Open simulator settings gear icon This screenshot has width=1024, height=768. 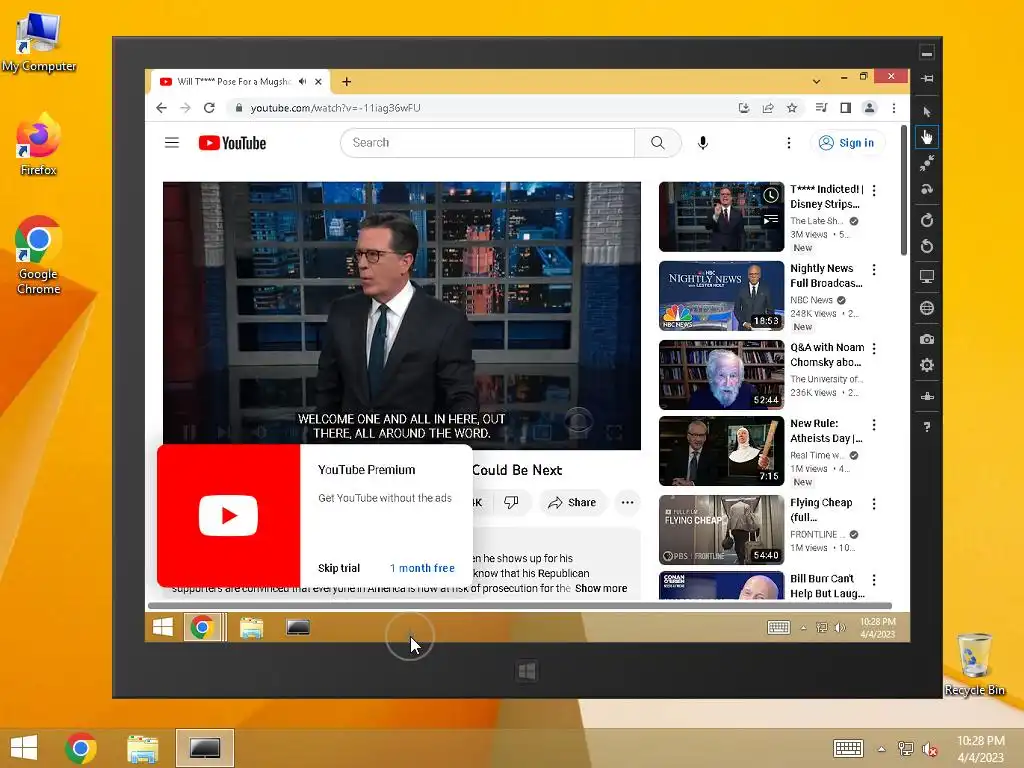[x=927, y=365]
